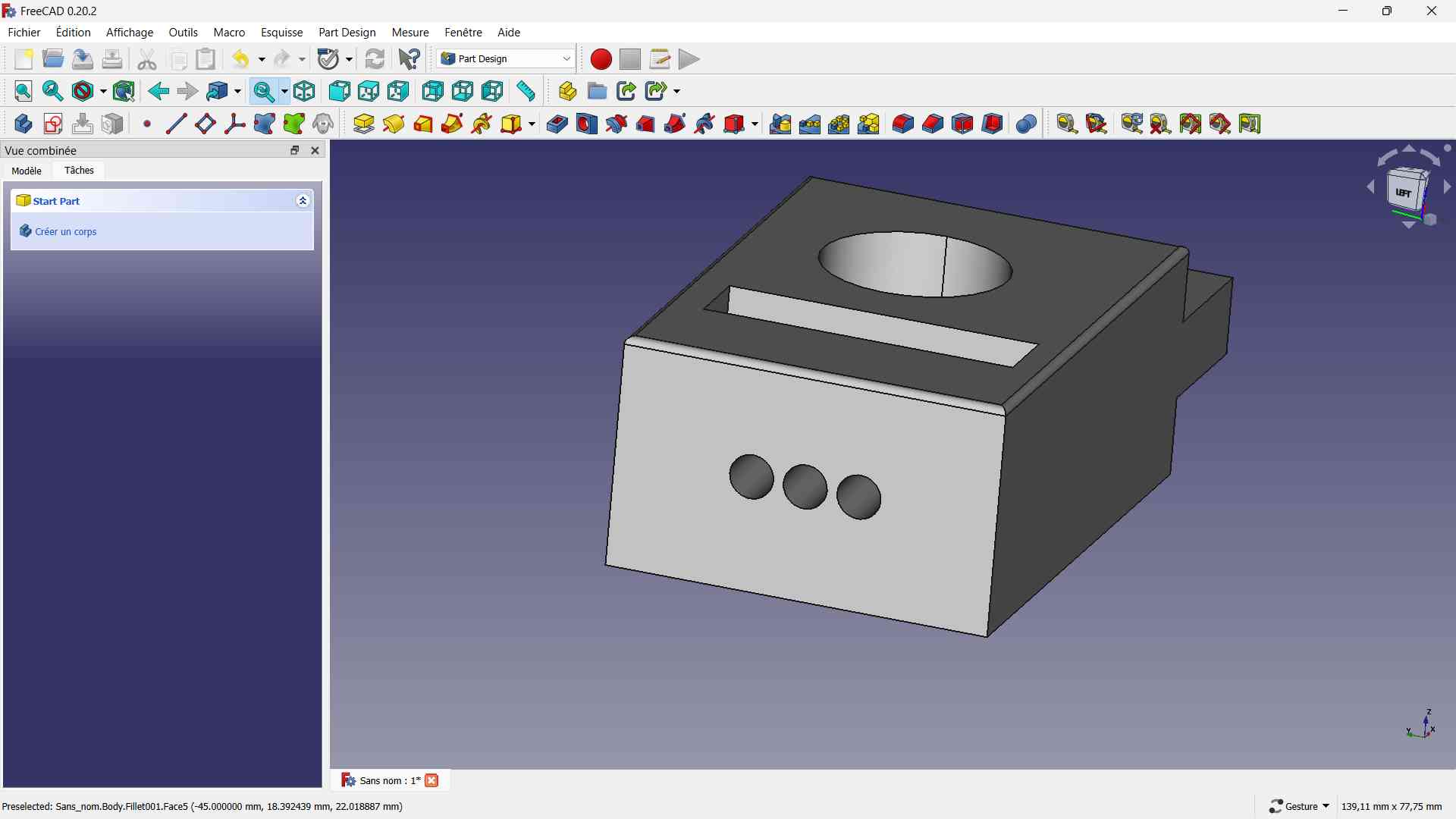
Task: Click the Fillet tool icon
Action: point(902,124)
